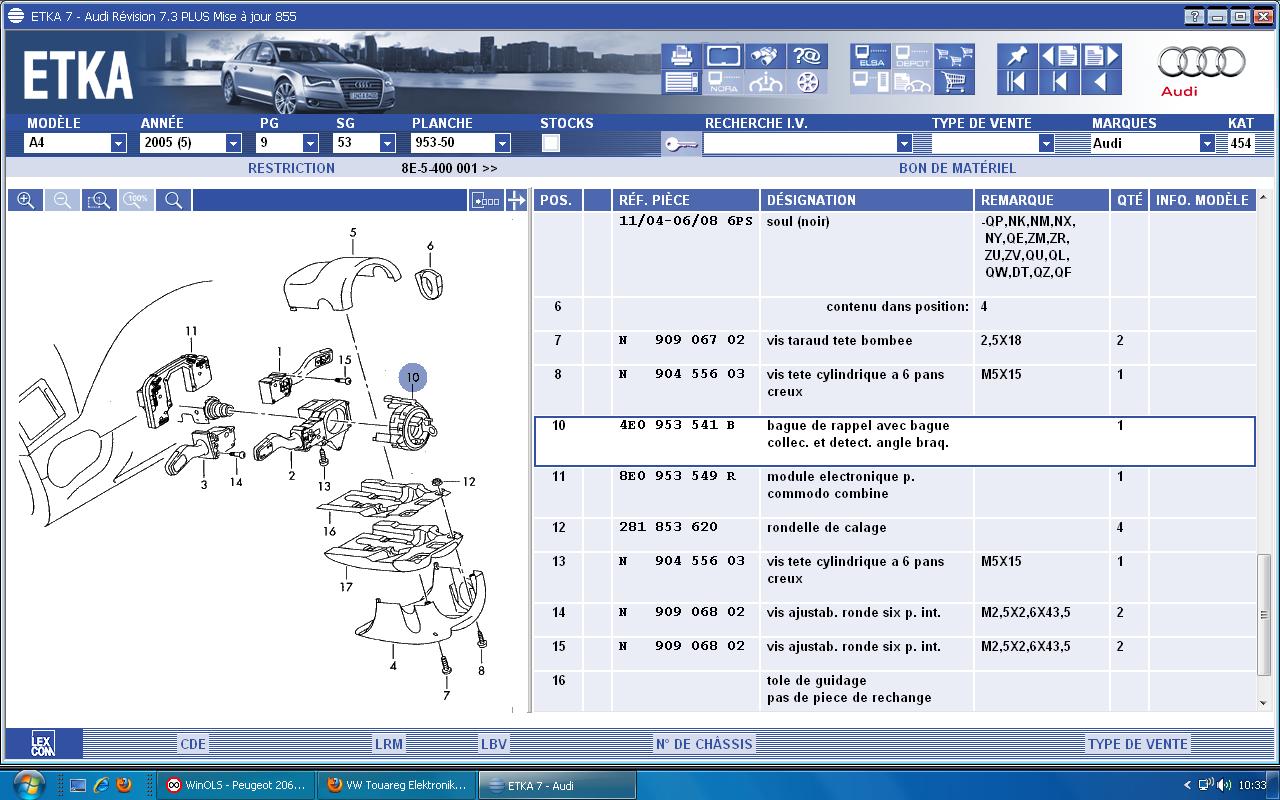
Task: Open the BON DE MATÉRIEL tab
Action: [957, 168]
